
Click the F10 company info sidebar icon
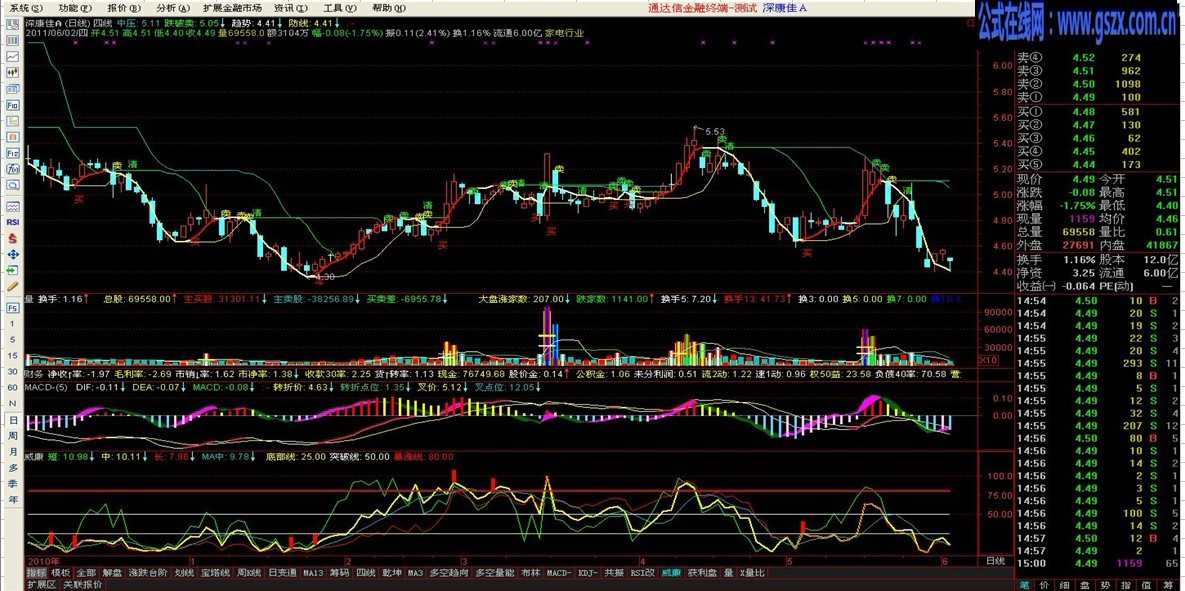point(13,105)
